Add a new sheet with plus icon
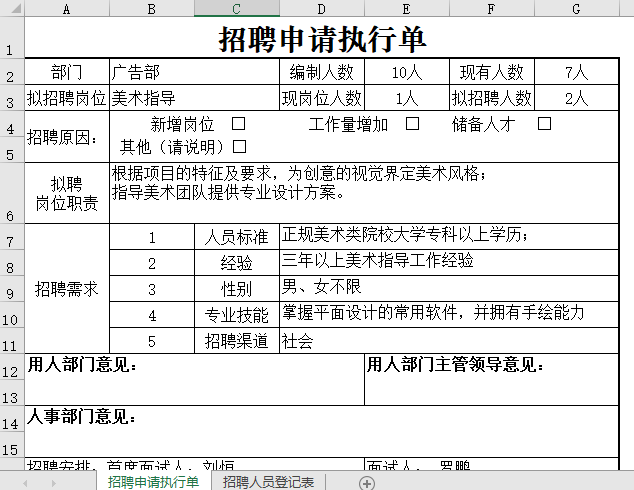Screen dimensions: 634x490 (x=367, y=483)
